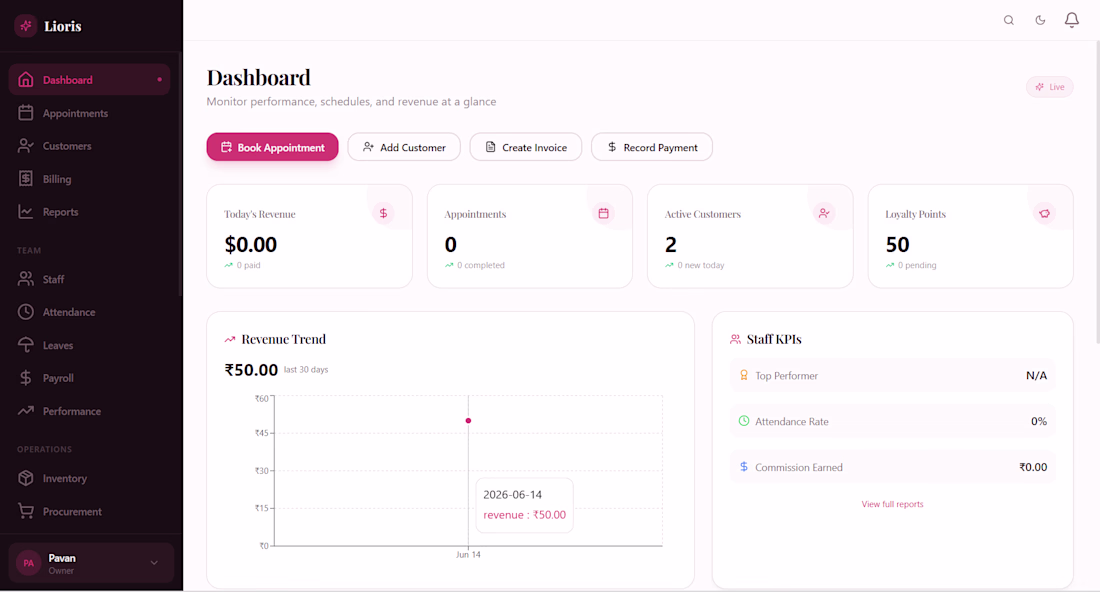Click the PA avatar in sidebar footer

click(x=29, y=563)
